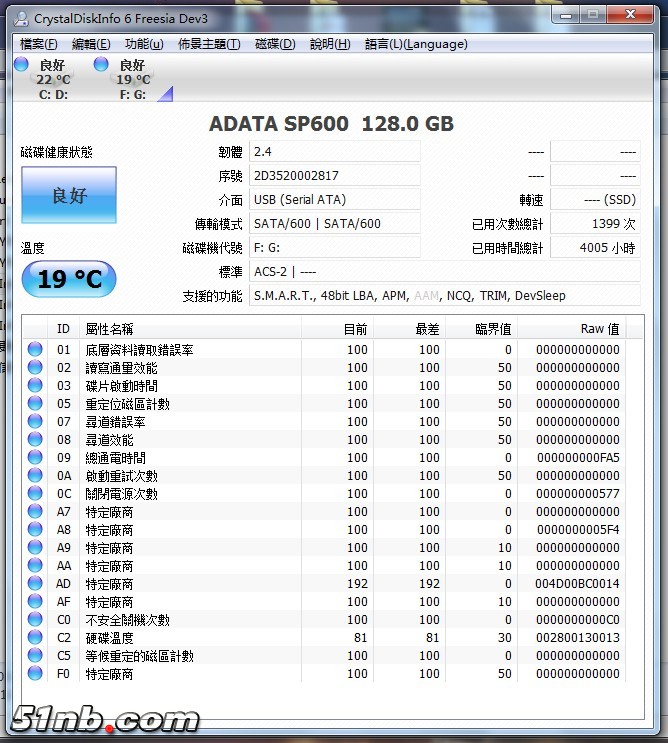668x743 pixels.
Task: Click the CrystalDiskInfo title bar app icon
Action: 19,18
